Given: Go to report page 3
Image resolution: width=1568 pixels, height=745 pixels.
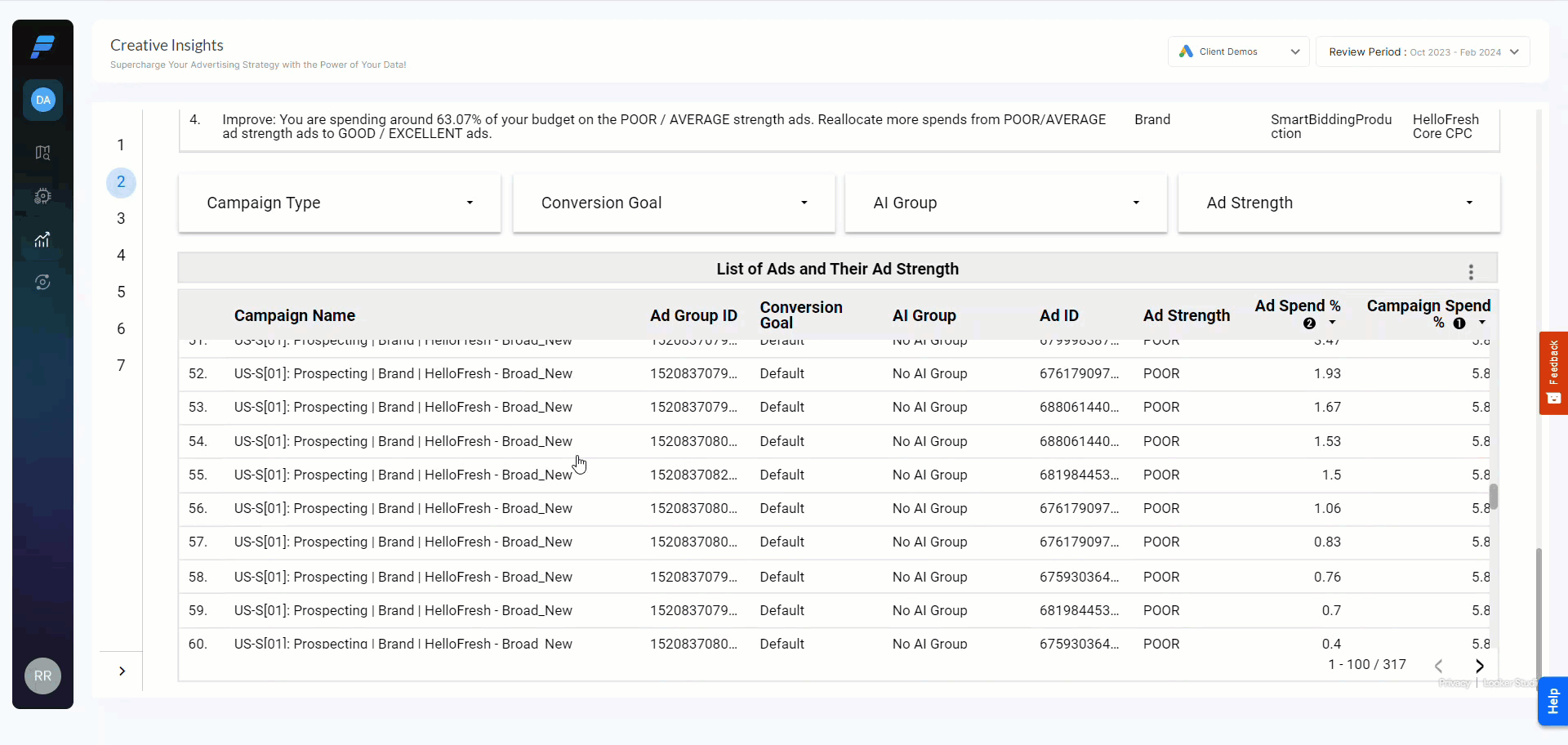Looking at the screenshot, I should 121,218.
